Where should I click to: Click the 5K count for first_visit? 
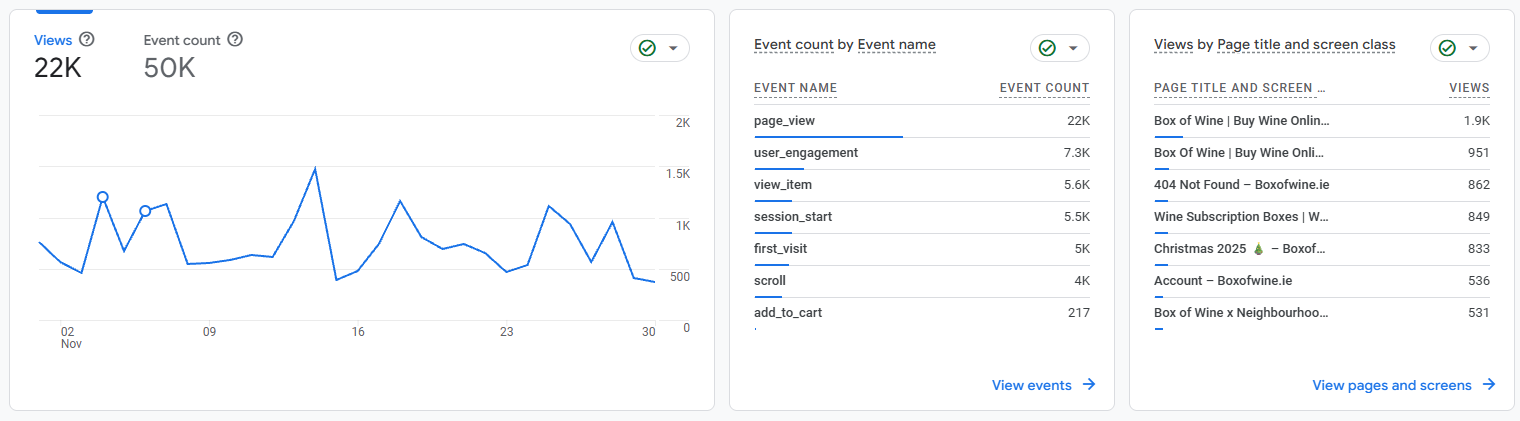(x=1081, y=248)
